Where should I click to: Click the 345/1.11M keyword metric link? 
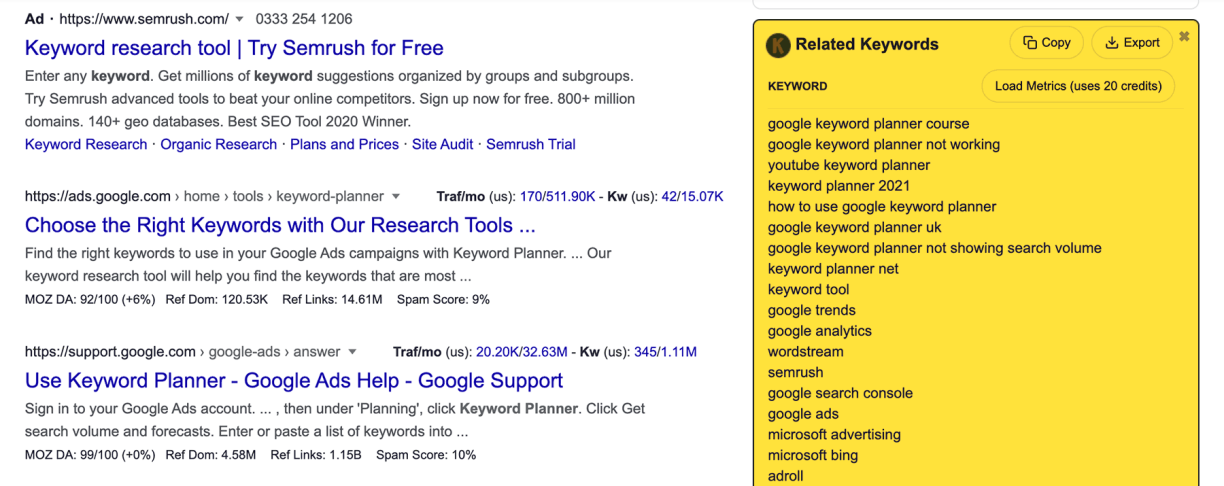pos(665,352)
